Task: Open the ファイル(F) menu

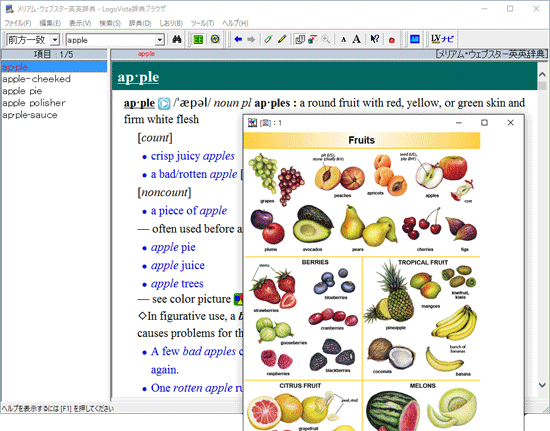Action: click(18, 23)
